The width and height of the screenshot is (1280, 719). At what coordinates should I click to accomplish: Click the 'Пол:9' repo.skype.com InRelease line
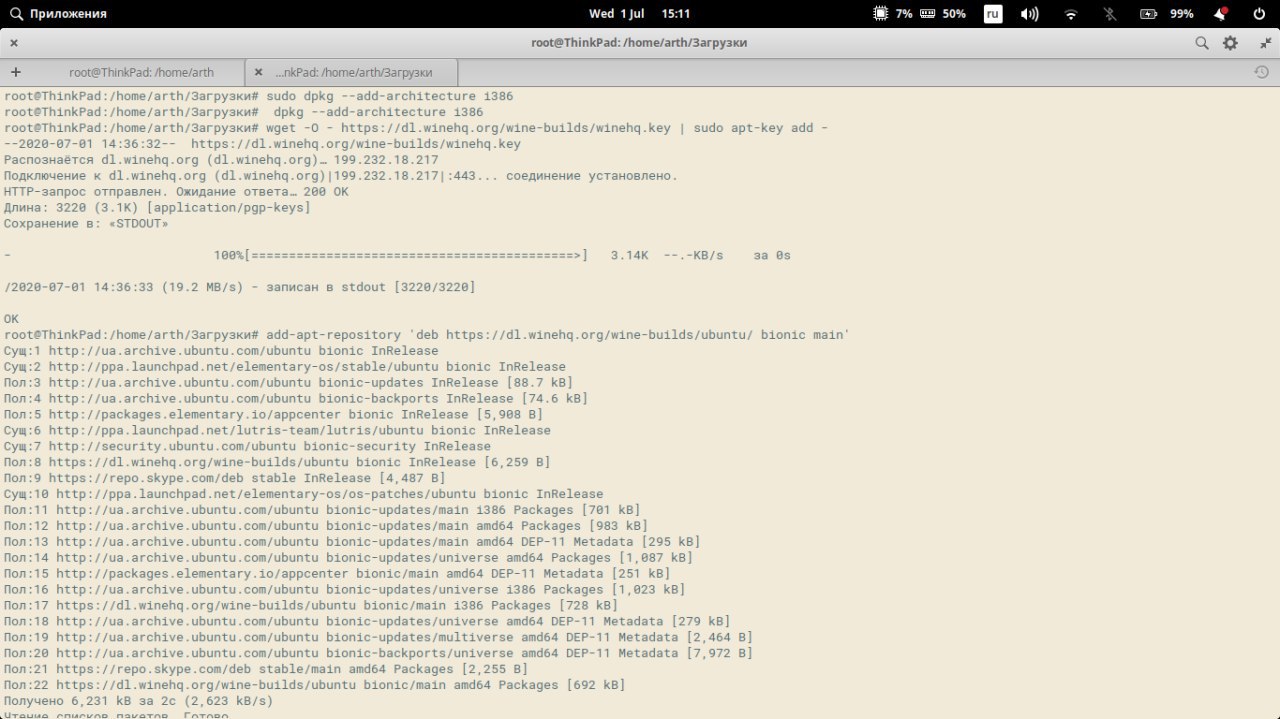[225, 478]
